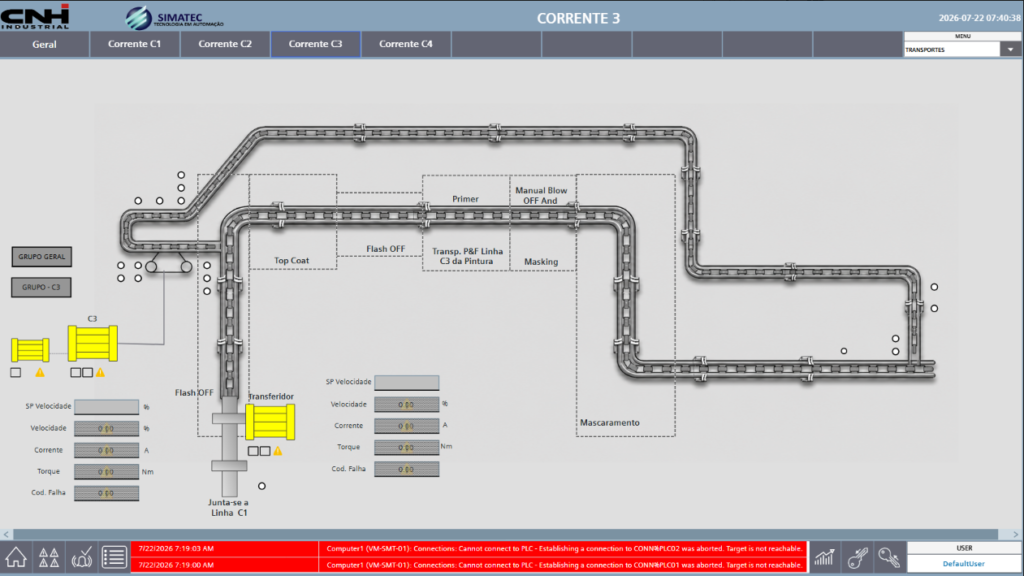Click right-hand Corrente value field
The height and width of the screenshot is (576, 1024).
coord(406,426)
